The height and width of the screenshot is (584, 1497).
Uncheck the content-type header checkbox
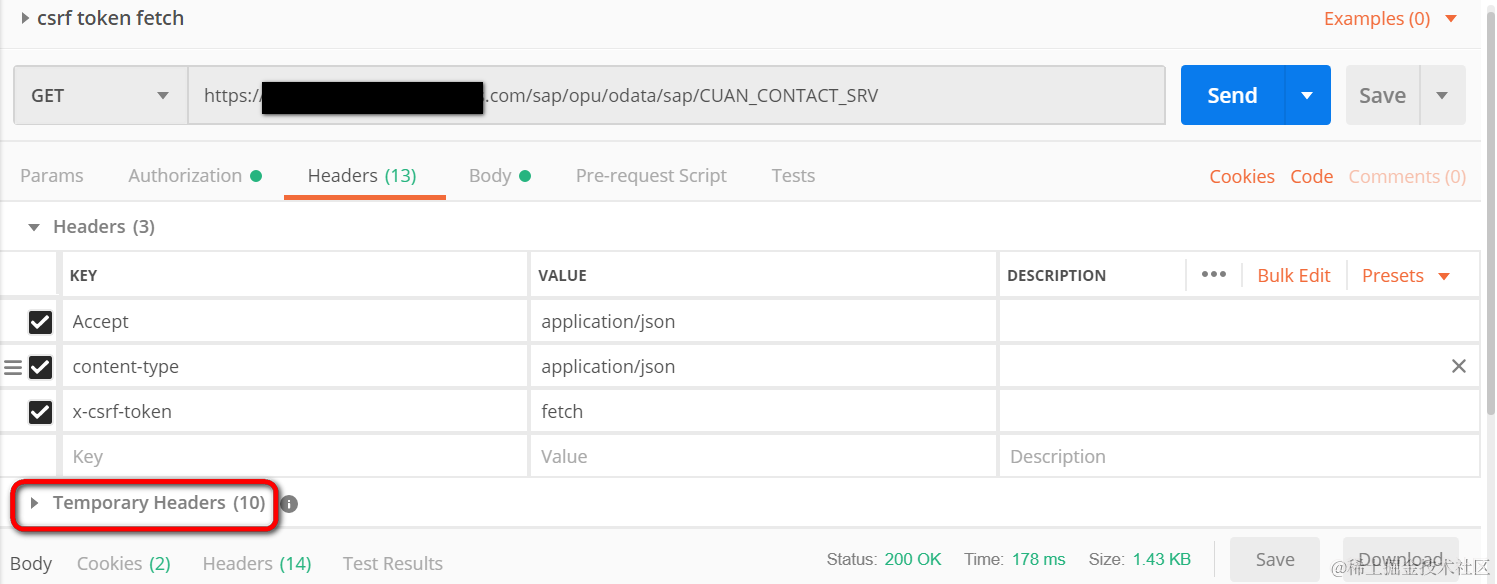tap(40, 367)
